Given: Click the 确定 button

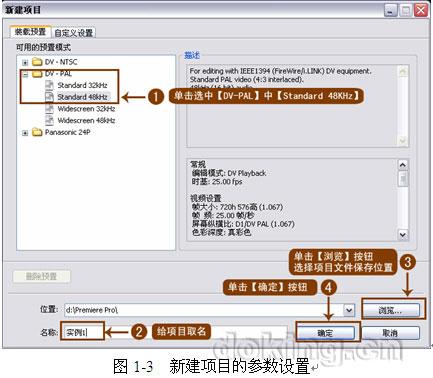Looking at the screenshot, I should 325,333.
